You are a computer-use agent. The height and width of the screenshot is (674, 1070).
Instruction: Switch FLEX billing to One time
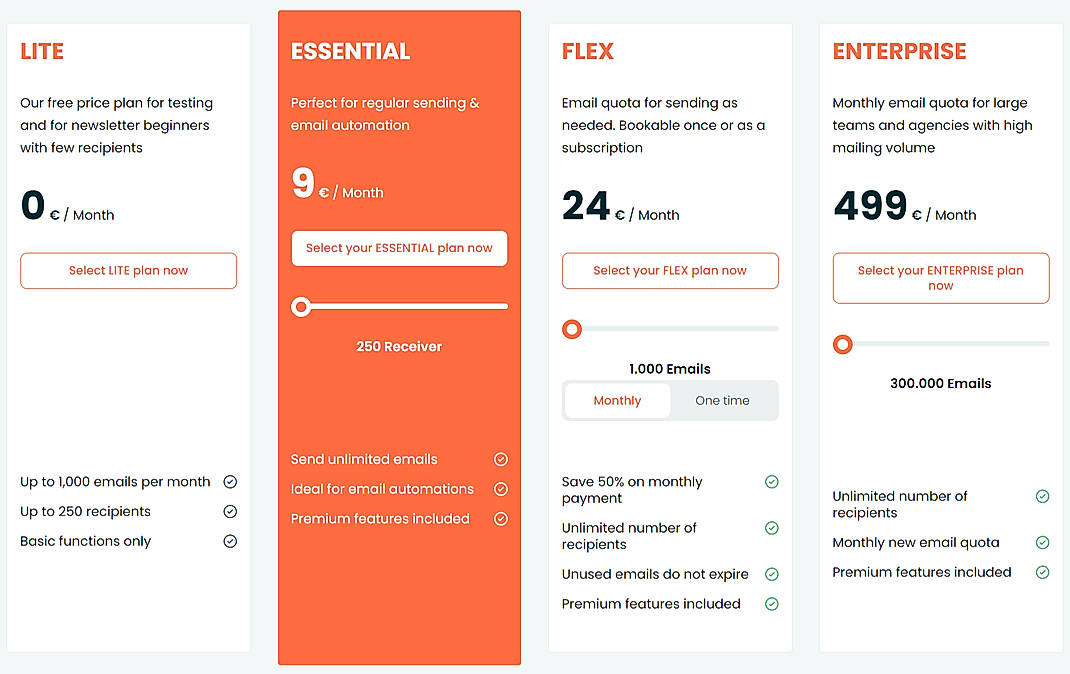coord(722,400)
